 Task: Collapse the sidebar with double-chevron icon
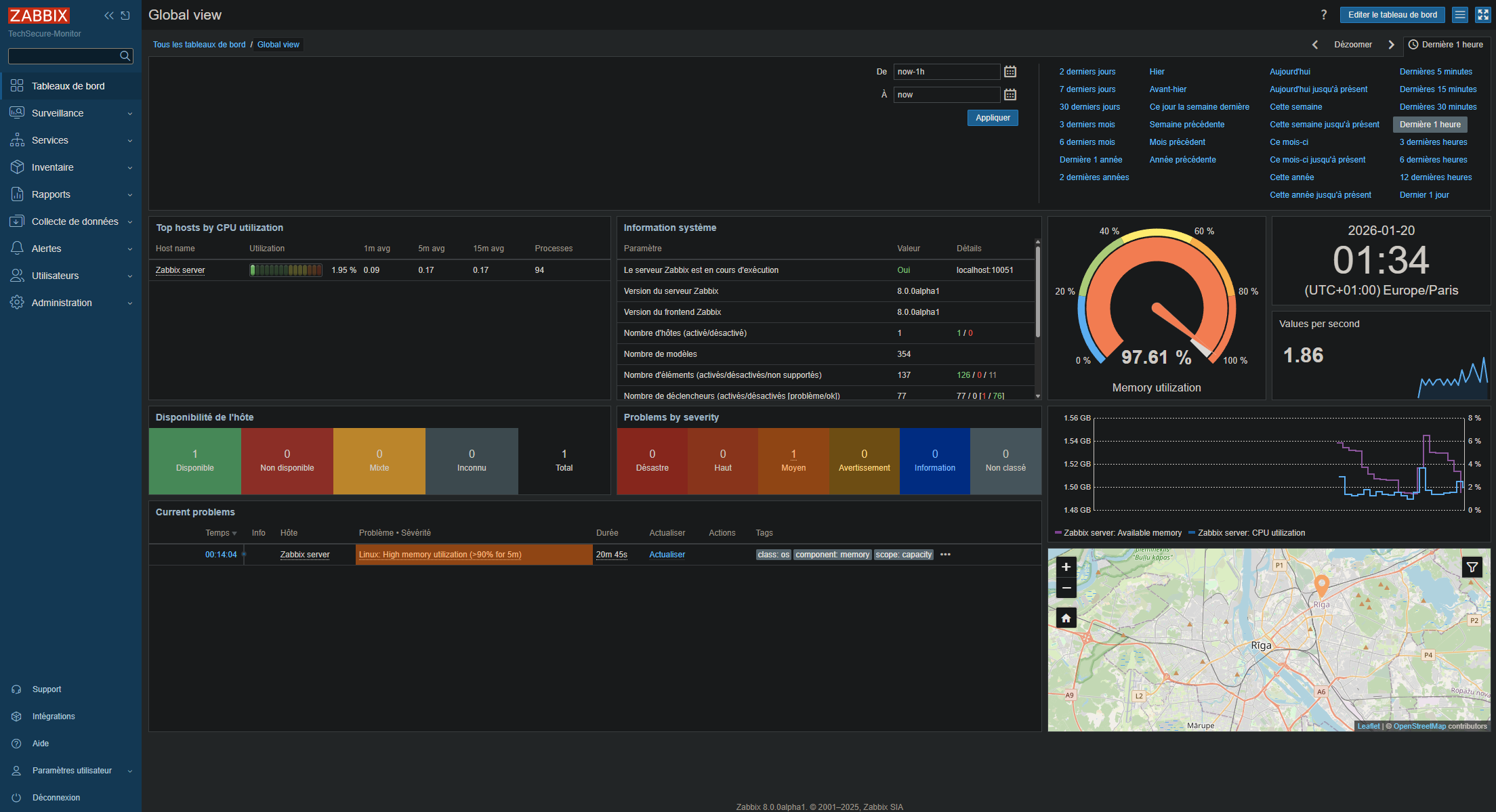tap(108, 16)
